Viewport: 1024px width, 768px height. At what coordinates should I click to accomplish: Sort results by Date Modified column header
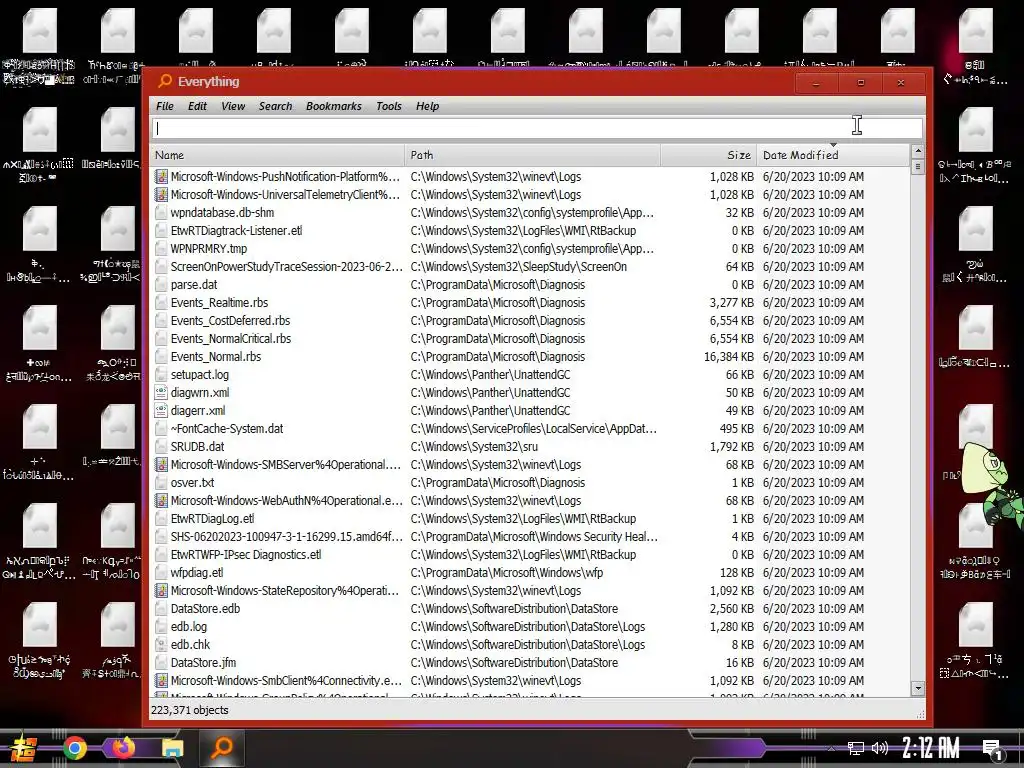(833, 155)
